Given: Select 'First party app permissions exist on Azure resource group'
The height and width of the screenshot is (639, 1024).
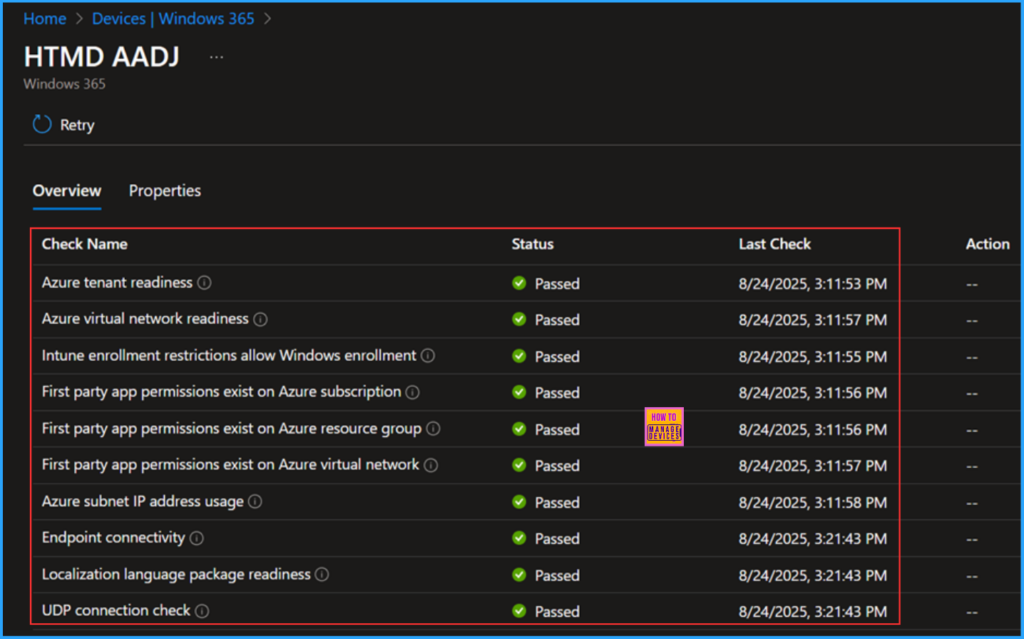Looking at the screenshot, I should pos(231,428).
